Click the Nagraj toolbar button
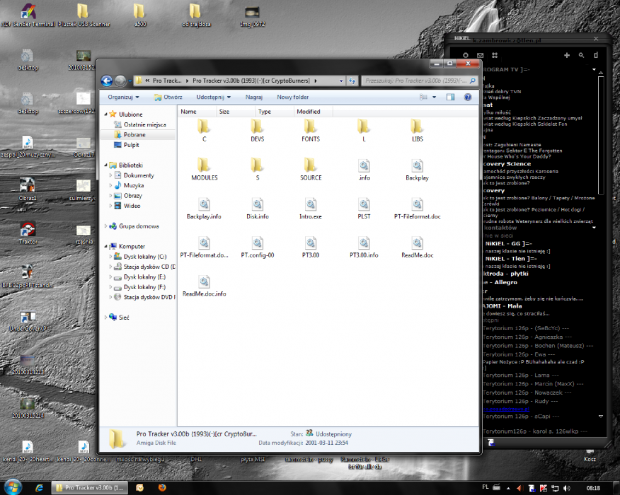The height and width of the screenshot is (495, 620). (254, 97)
